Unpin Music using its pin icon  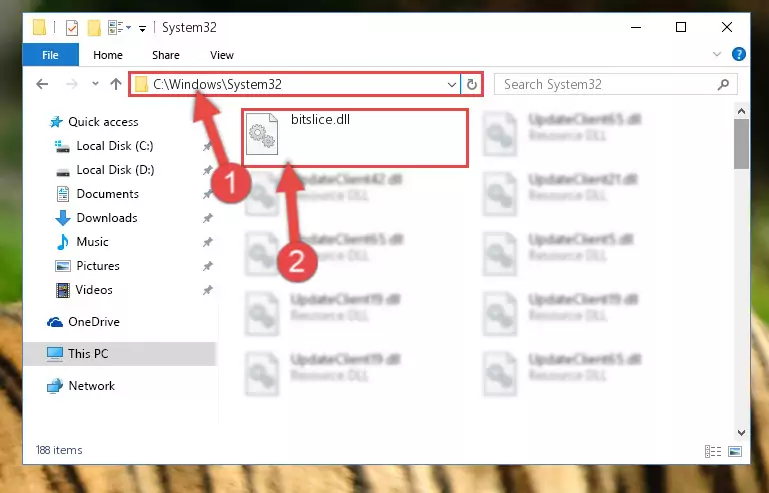(208, 242)
